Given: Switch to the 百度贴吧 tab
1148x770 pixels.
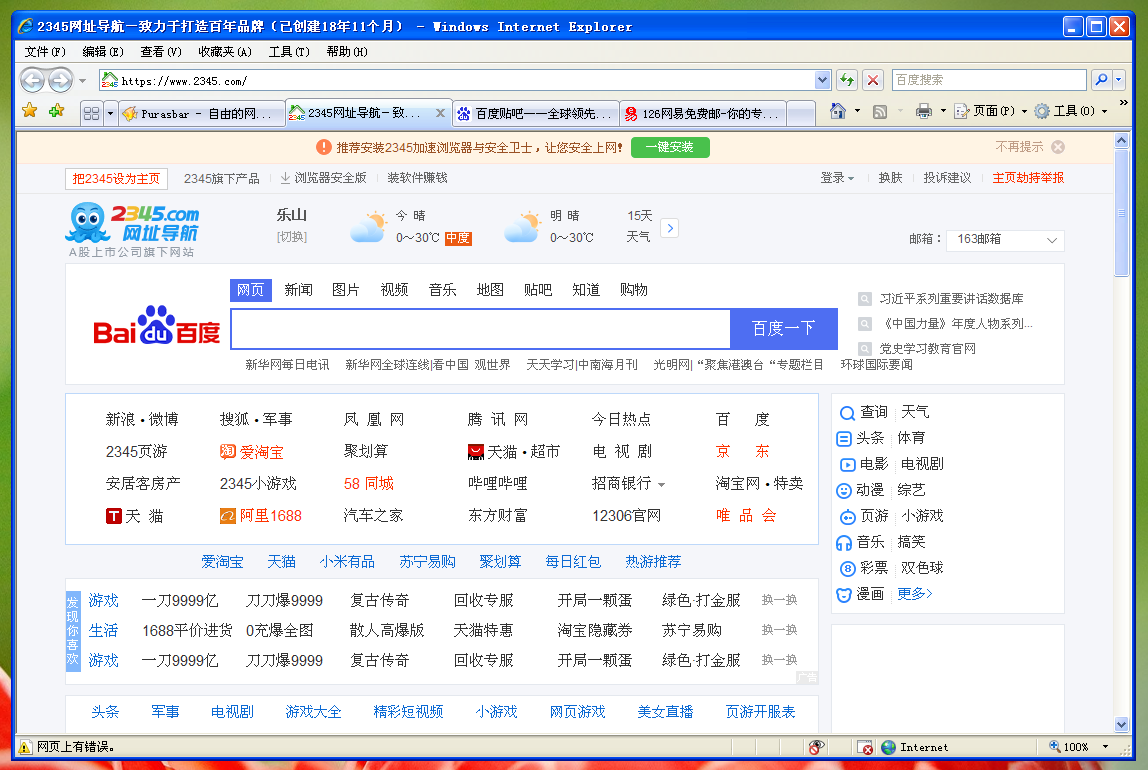Looking at the screenshot, I should [x=535, y=113].
